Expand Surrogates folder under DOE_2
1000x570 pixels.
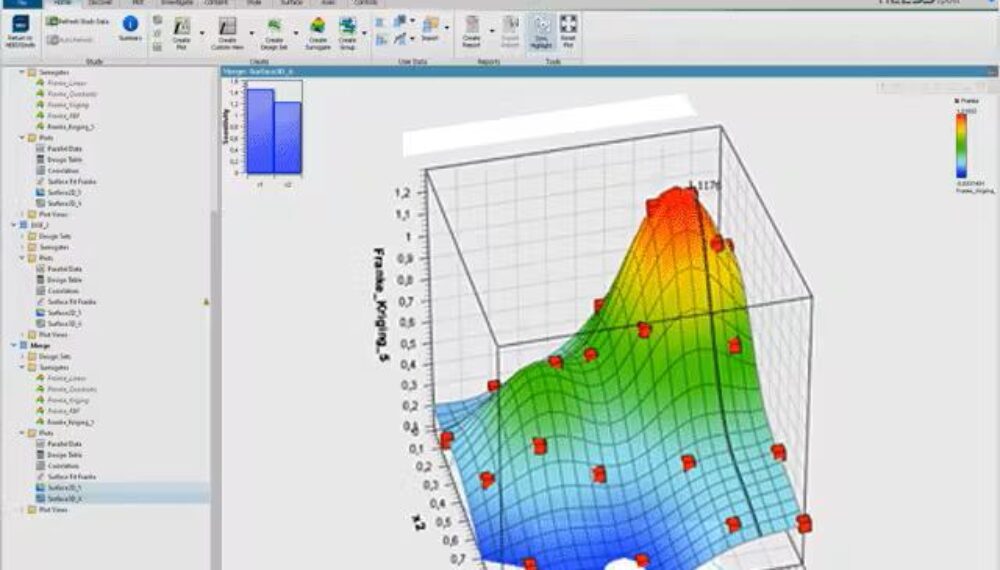pyautogui.click(x=22, y=247)
